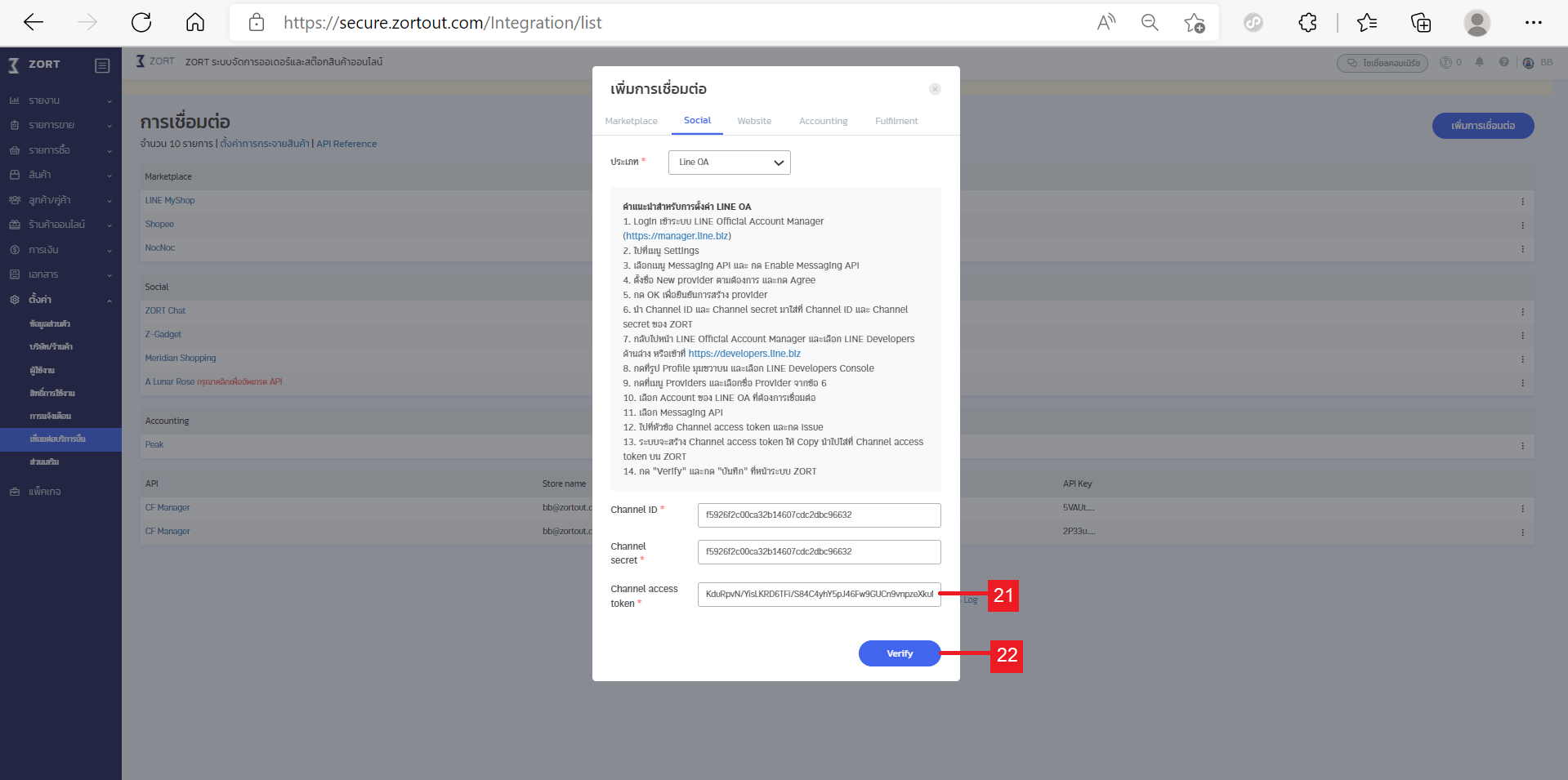
Task: Expand รายการขาย sidebar menu
Action: pyautogui.click(x=60, y=125)
